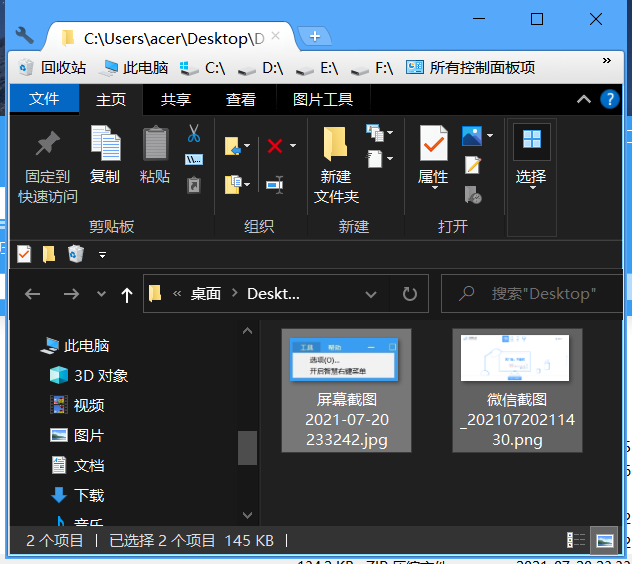The width and height of the screenshot is (632, 564).
Task: Open 回收站 bookmark
Action: (x=52, y=67)
